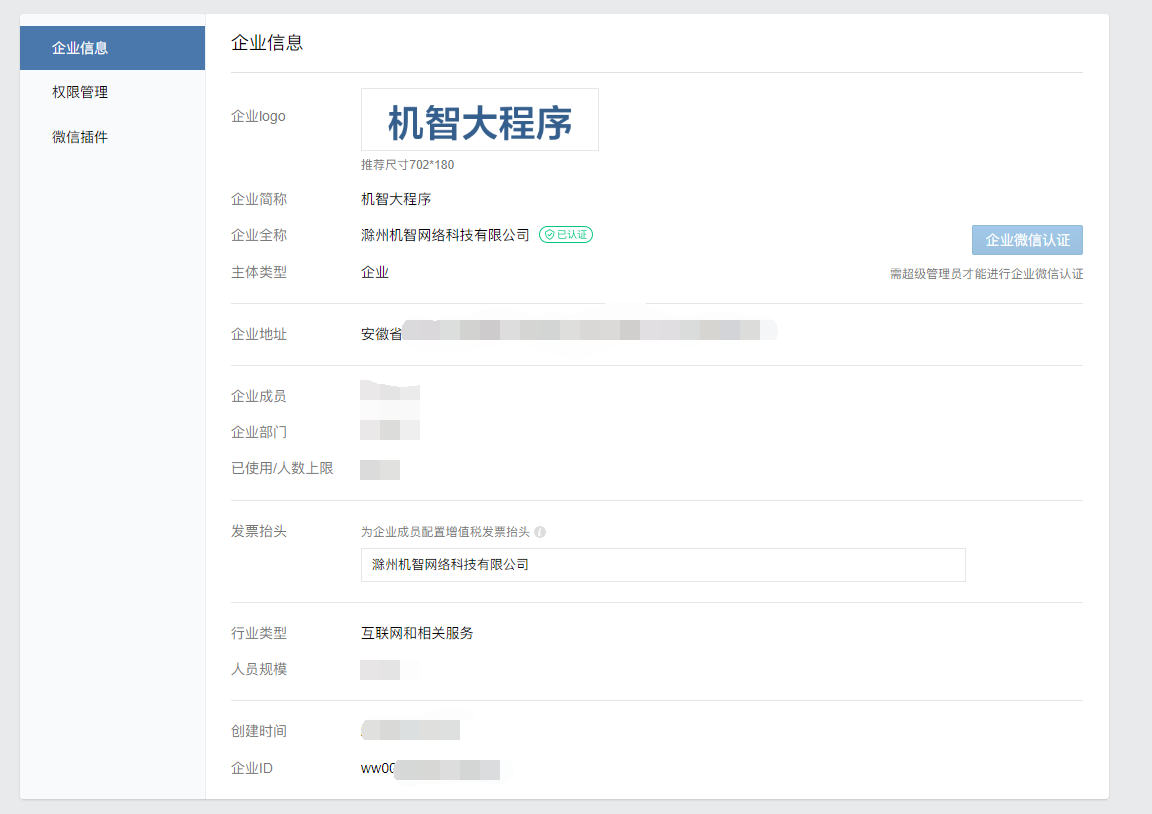Click the 企业部门 field label
Screen dimensions: 1152x814
pos(259,432)
